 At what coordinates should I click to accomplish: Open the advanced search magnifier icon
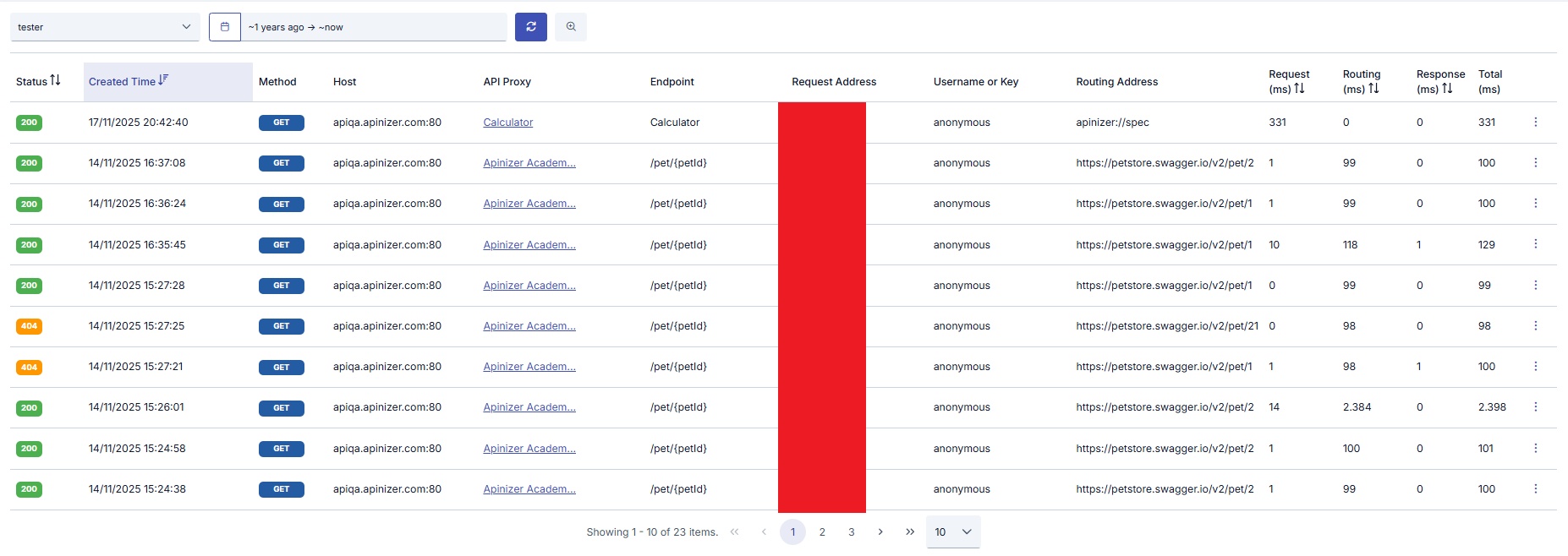tap(571, 27)
